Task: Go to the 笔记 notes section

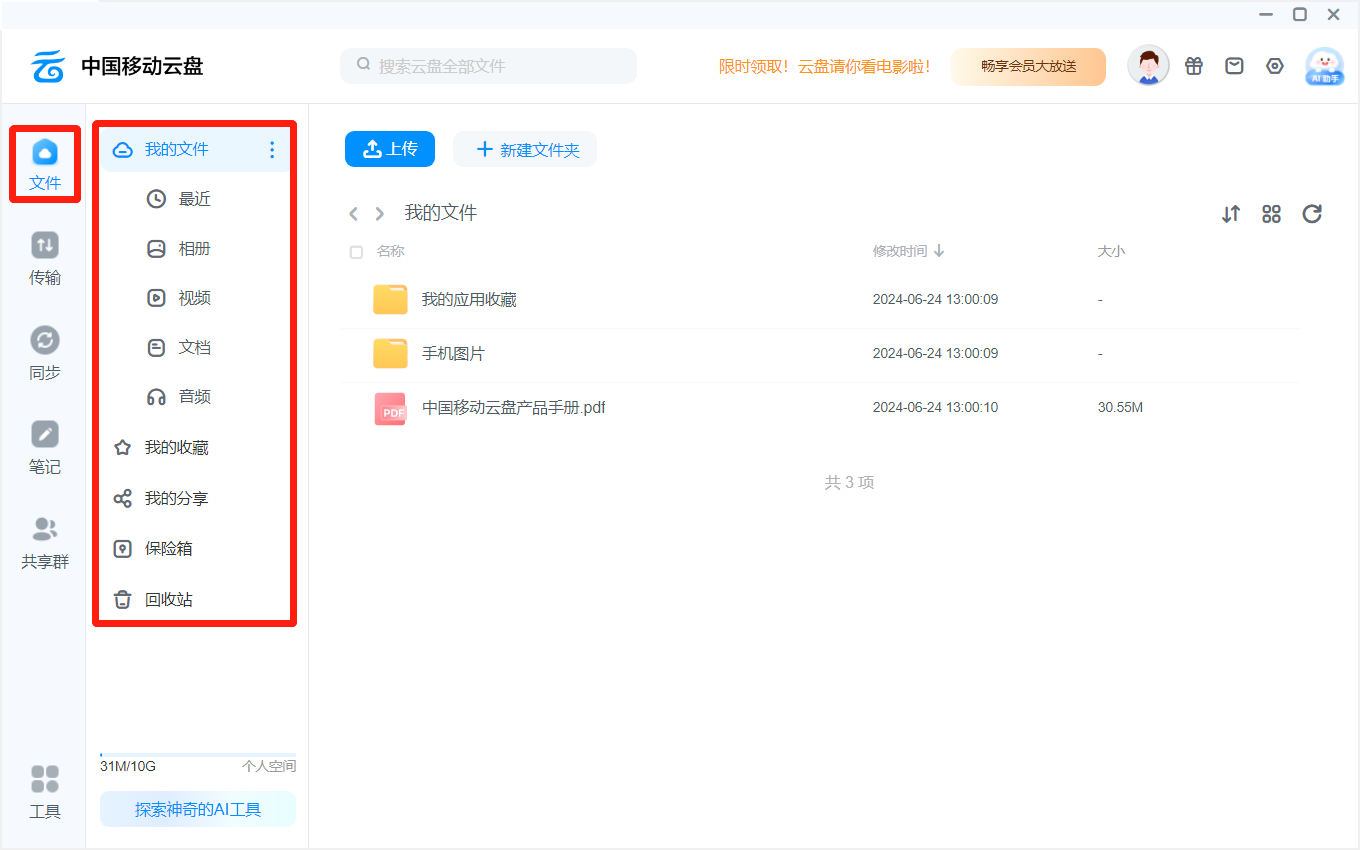Action: (x=45, y=448)
